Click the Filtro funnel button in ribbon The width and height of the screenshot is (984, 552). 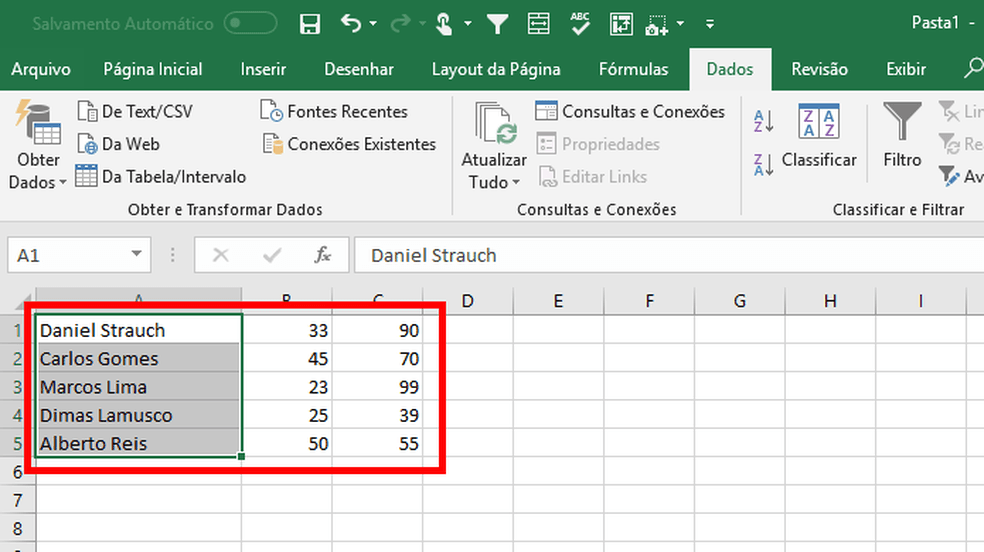[x=902, y=138]
